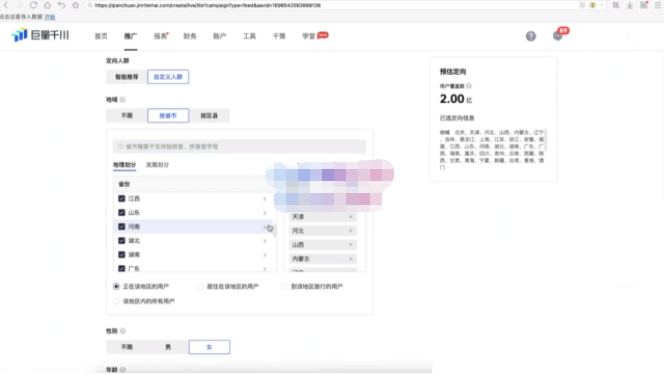The width and height of the screenshot is (666, 375).
Task: Select the 居住在该地区的用户 radio option
Action: (x=200, y=287)
